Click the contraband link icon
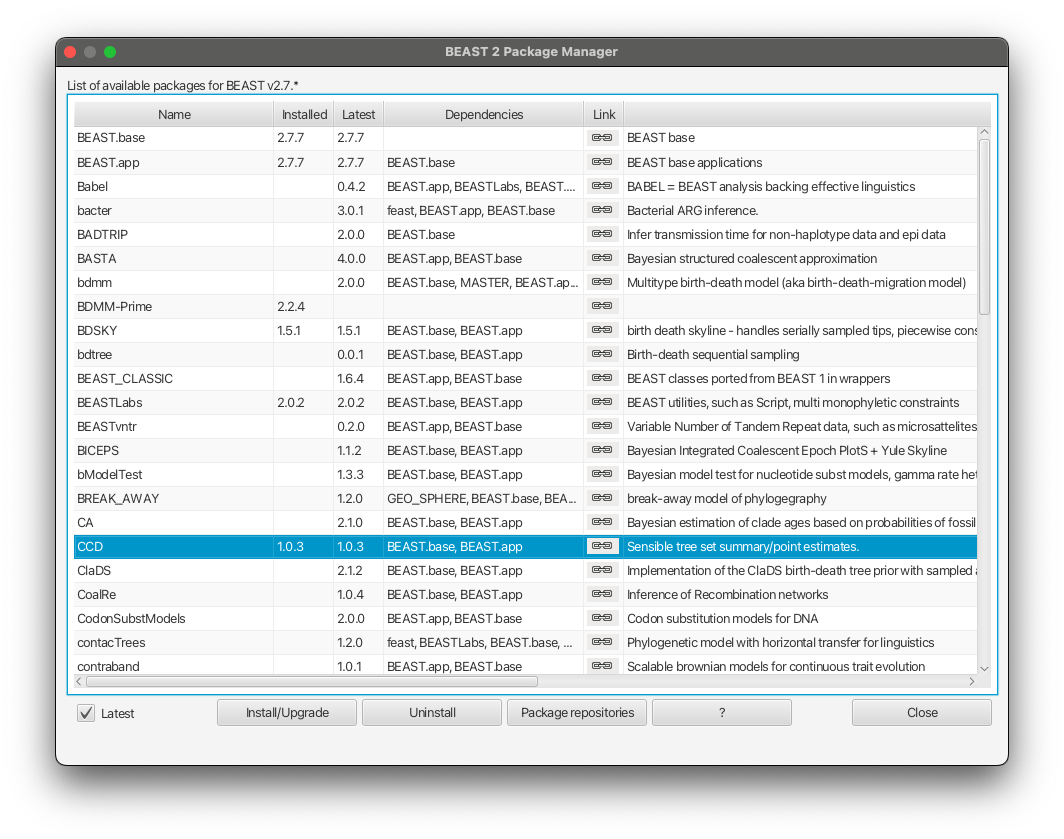The height and width of the screenshot is (839, 1064). pyautogui.click(x=602, y=666)
